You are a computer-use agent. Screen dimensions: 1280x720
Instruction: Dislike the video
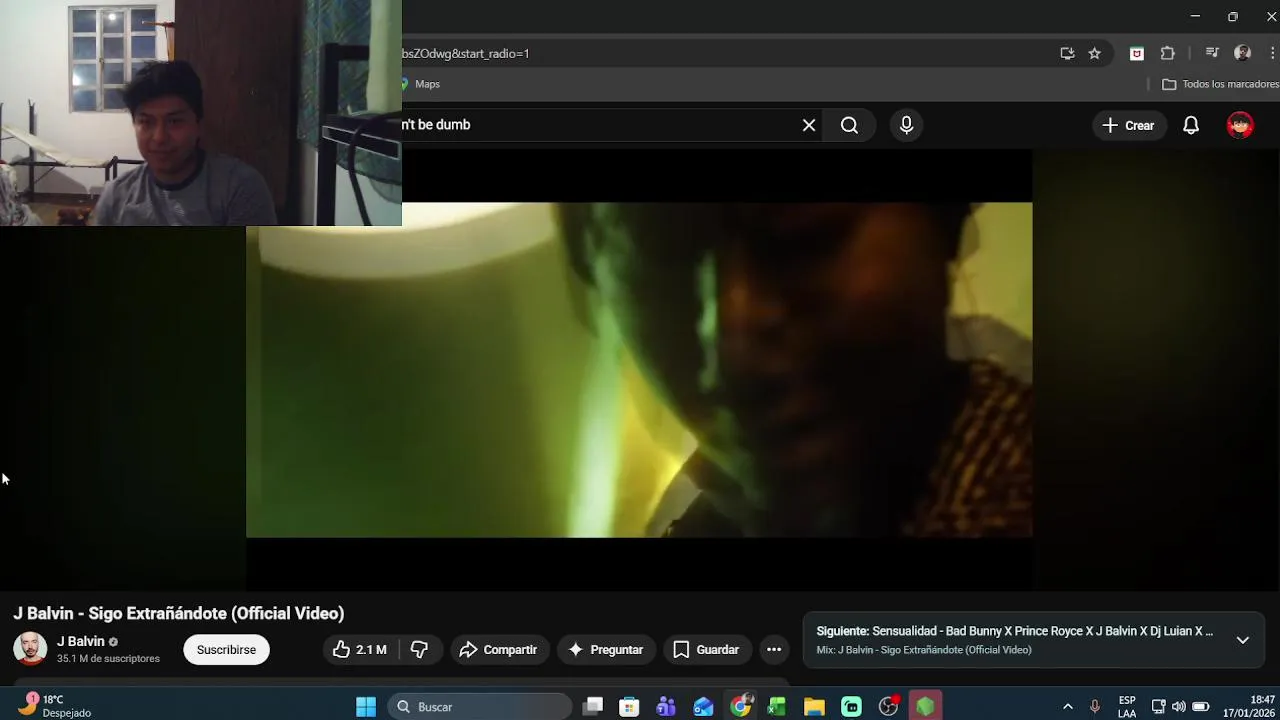click(x=419, y=649)
